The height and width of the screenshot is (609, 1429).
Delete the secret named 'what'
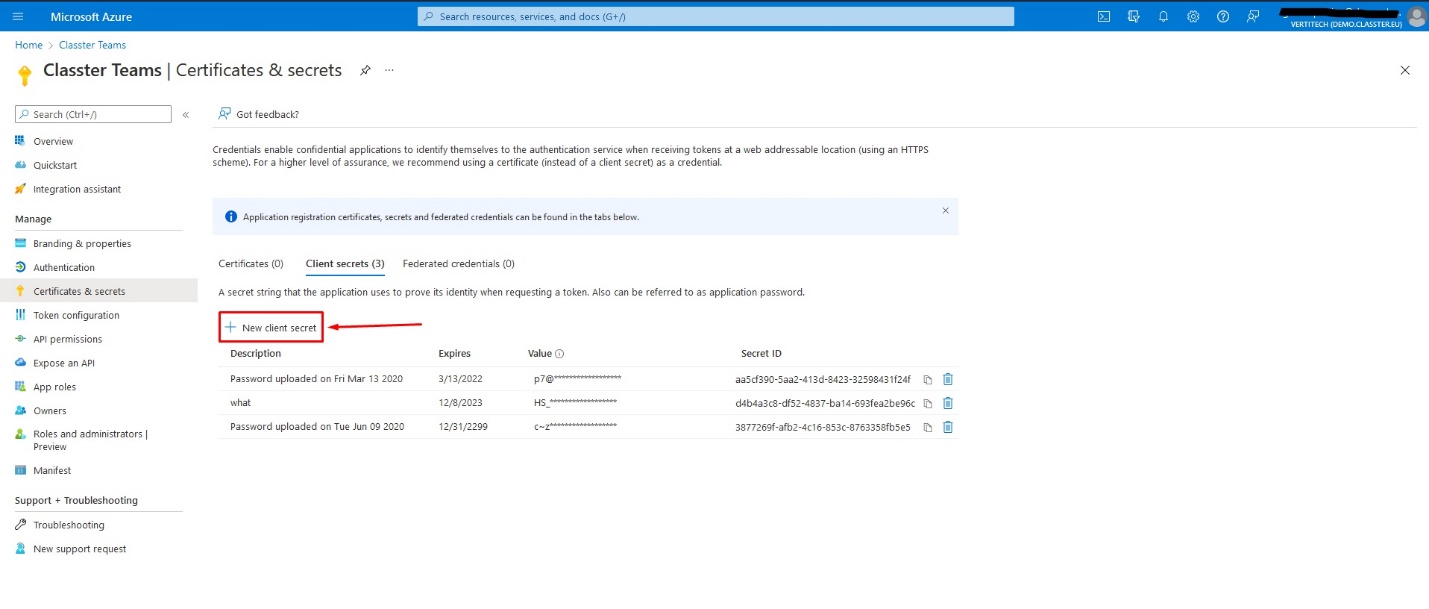(x=948, y=403)
